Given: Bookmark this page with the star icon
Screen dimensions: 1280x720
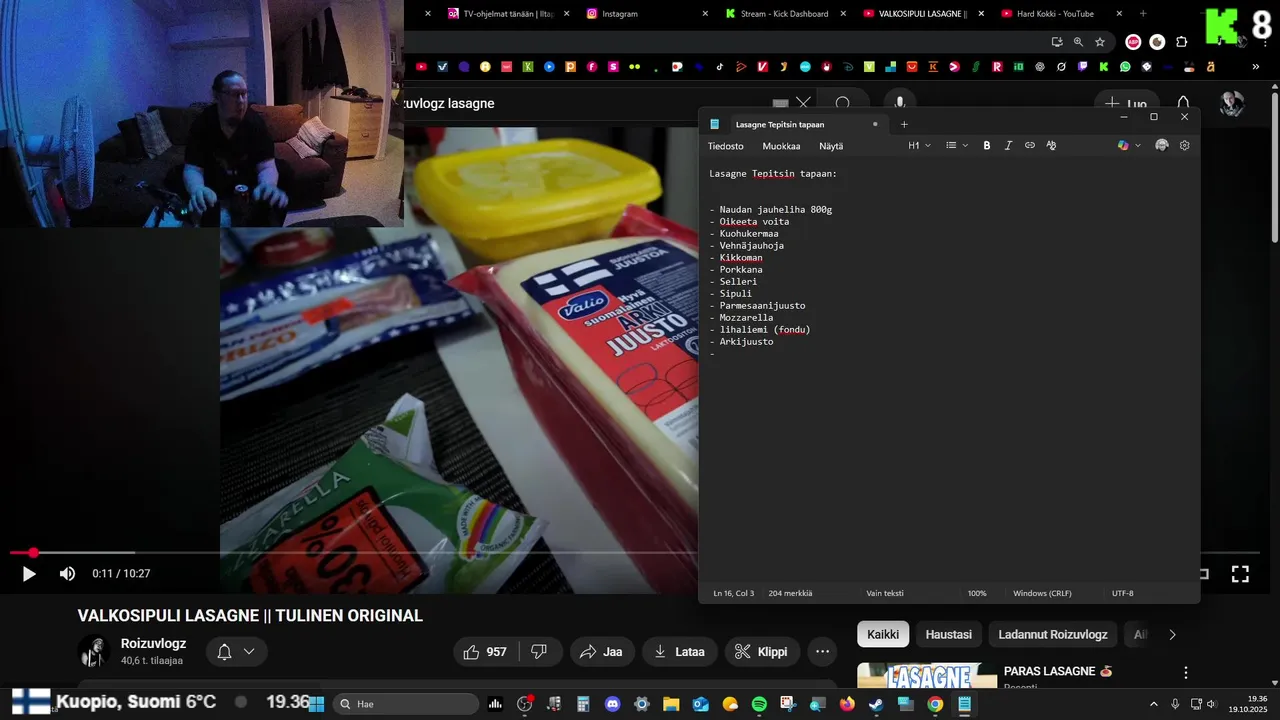Looking at the screenshot, I should (1100, 42).
